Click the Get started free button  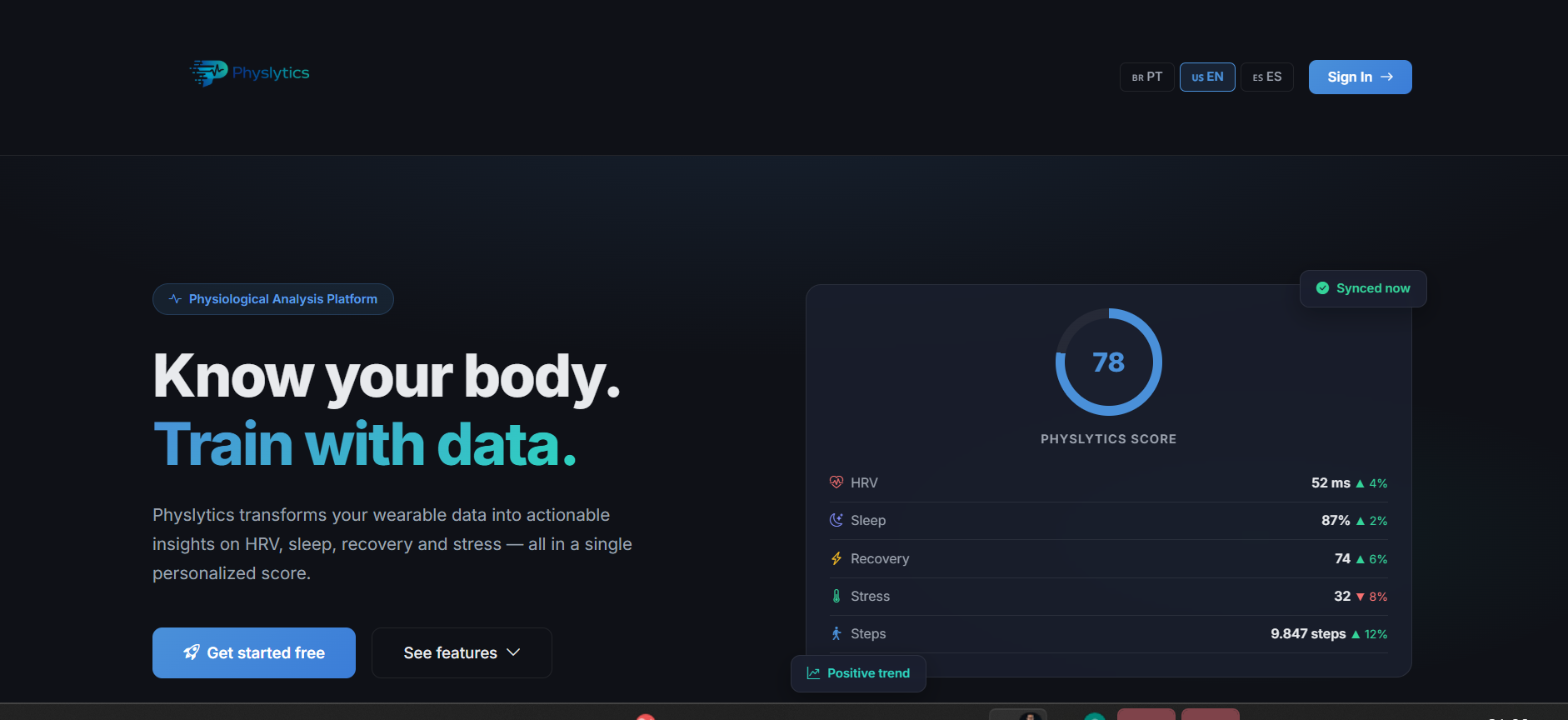[254, 652]
